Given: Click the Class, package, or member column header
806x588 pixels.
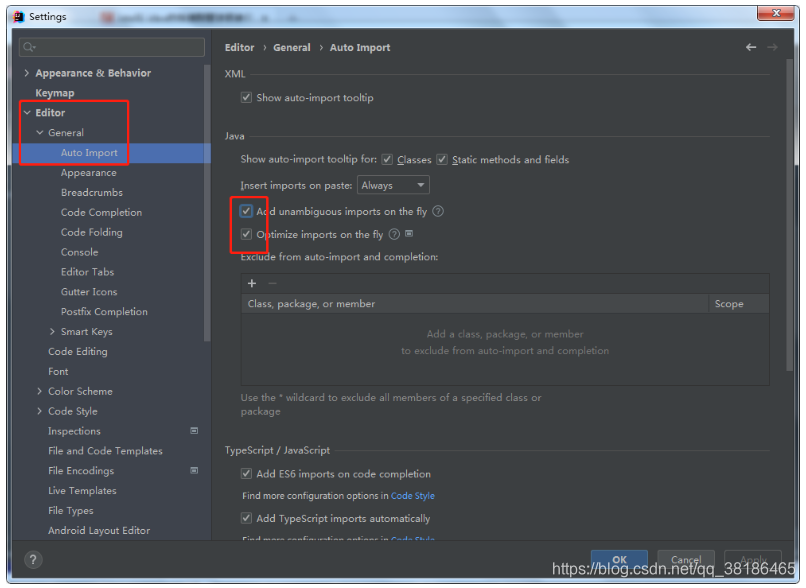Looking at the screenshot, I should [x=474, y=304].
